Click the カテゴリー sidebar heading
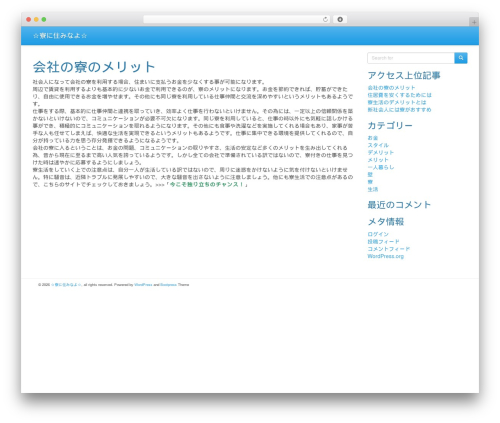 390,125
